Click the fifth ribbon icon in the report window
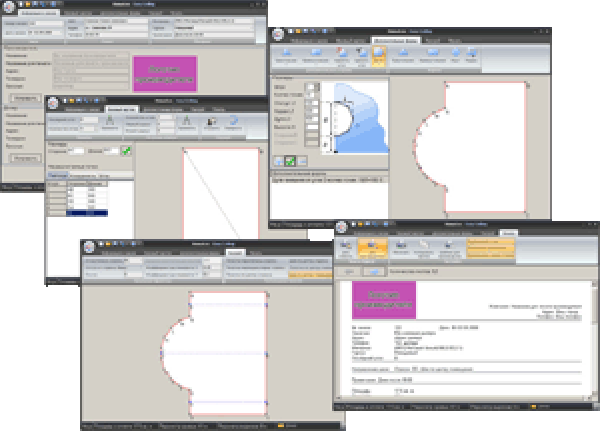 click(x=449, y=248)
